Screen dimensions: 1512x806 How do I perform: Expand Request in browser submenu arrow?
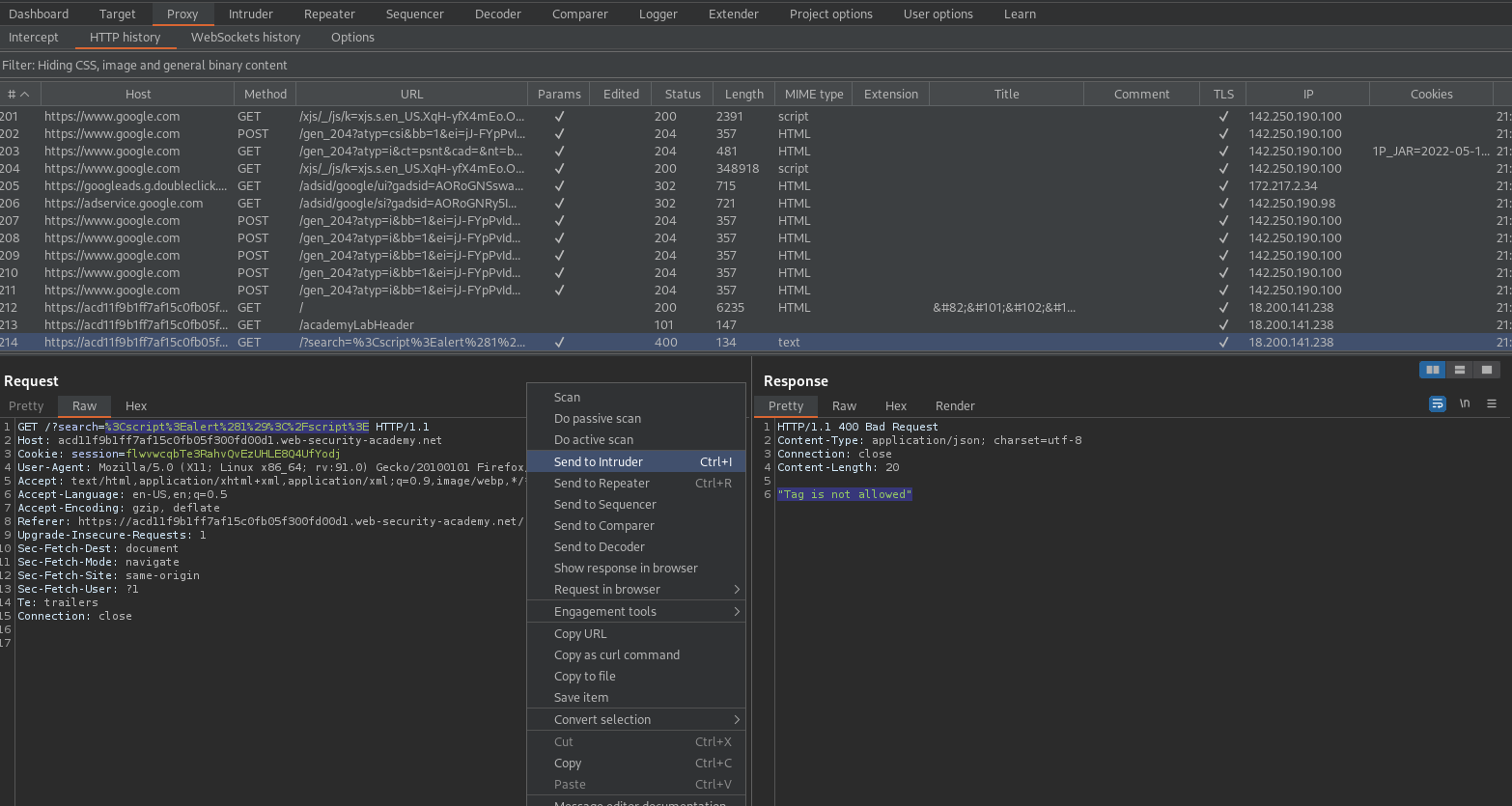(x=737, y=589)
